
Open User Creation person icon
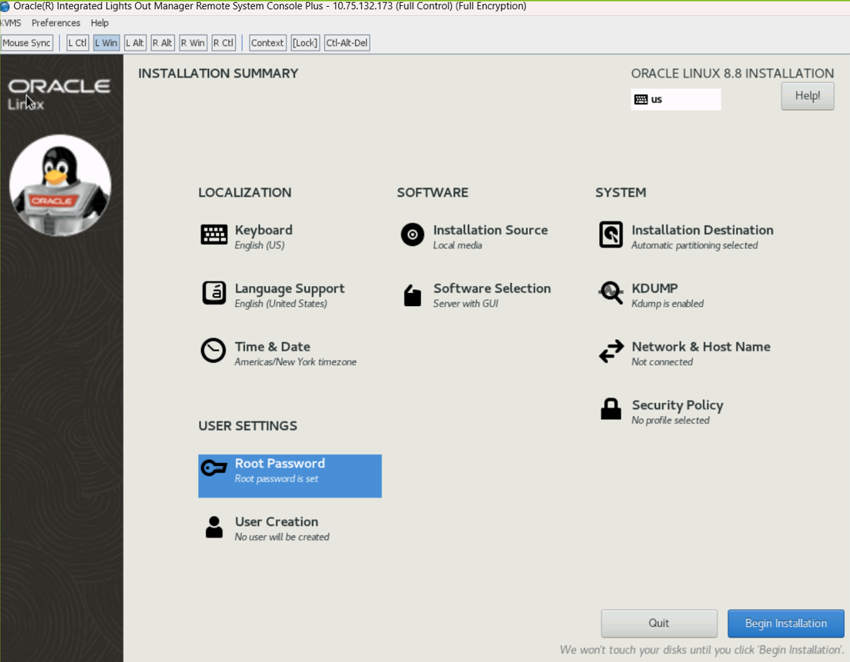point(214,527)
